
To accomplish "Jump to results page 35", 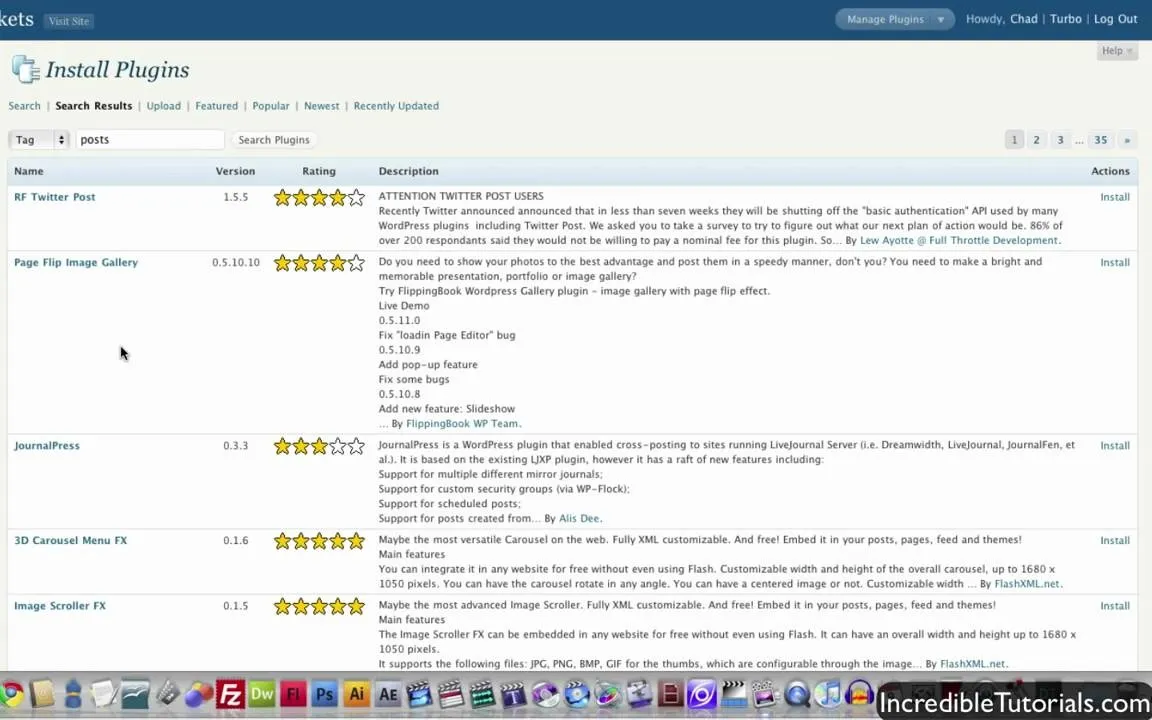I will (1101, 140).
